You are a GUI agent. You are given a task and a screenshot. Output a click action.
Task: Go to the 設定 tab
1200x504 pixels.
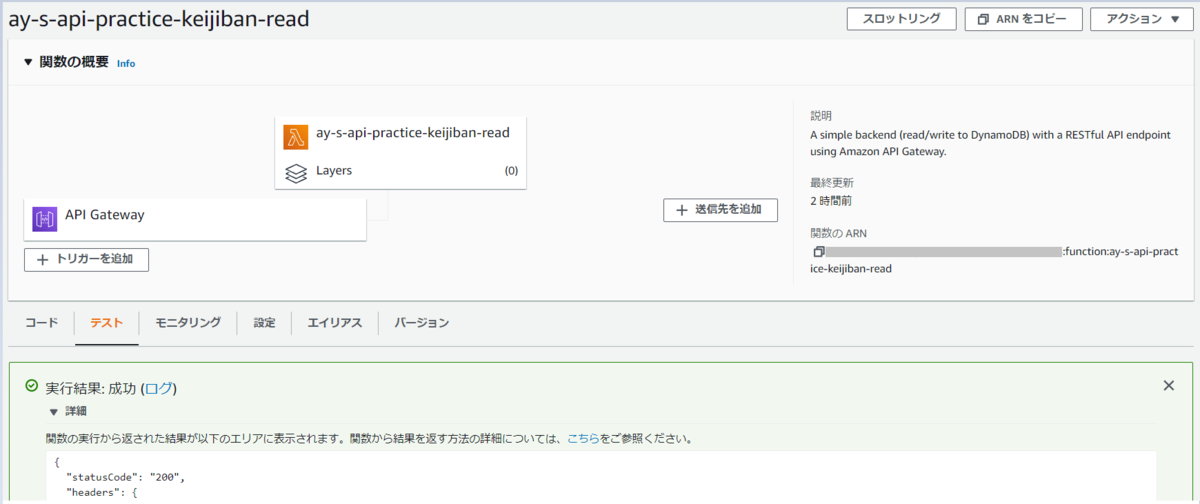click(x=264, y=323)
